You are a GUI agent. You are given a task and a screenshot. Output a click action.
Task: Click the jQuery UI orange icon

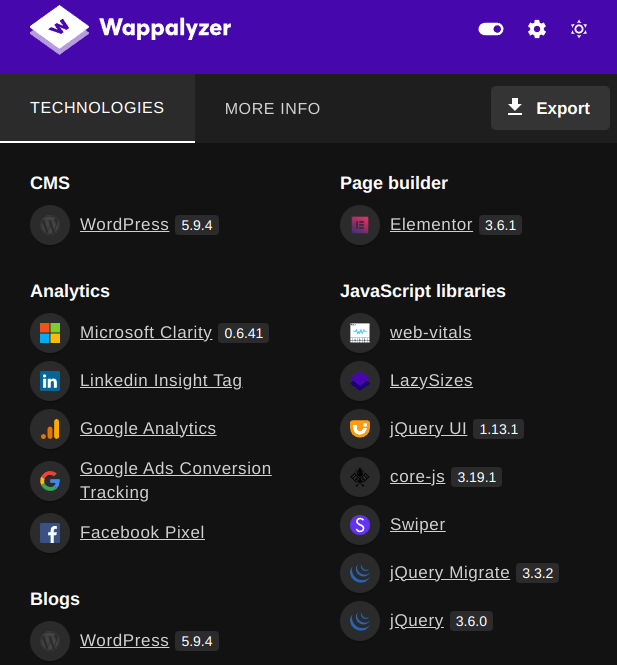tap(360, 429)
